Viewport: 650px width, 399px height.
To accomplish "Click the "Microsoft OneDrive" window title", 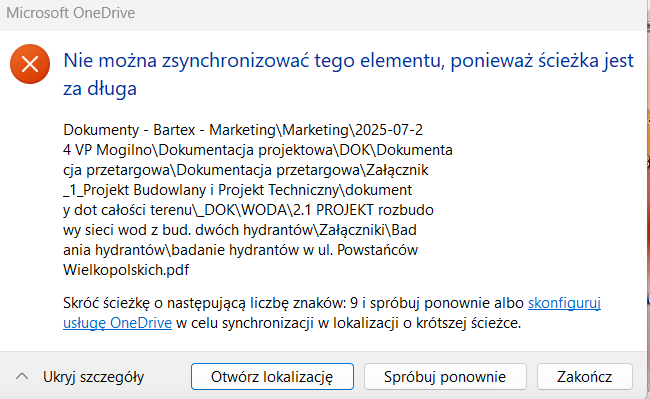I will click(x=70, y=13).
